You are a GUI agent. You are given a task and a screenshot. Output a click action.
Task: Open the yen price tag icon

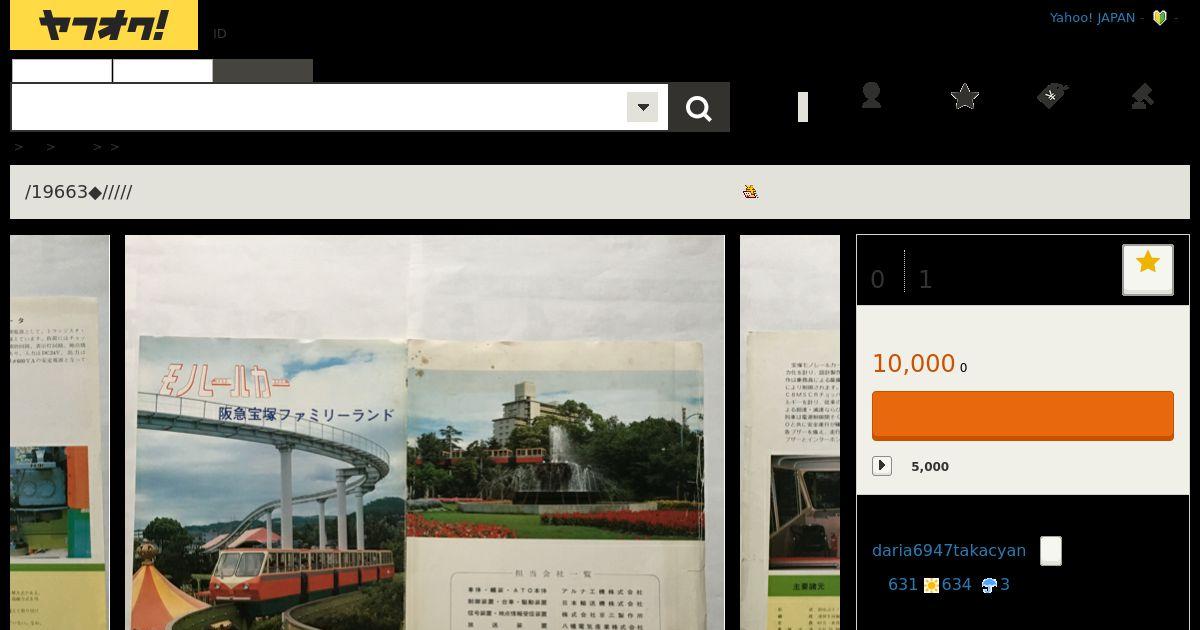(x=1052, y=96)
